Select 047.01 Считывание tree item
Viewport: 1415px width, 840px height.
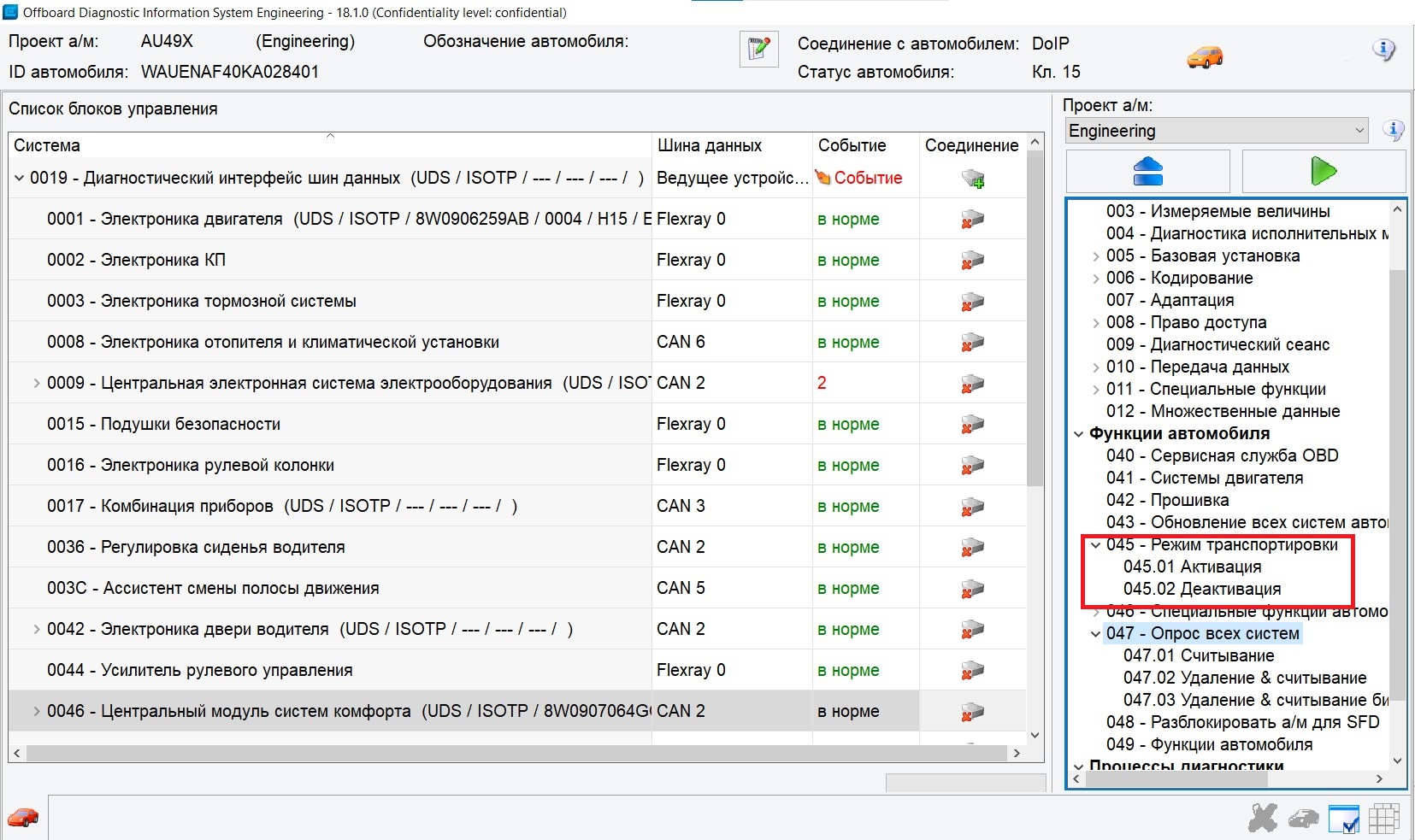(x=1198, y=655)
